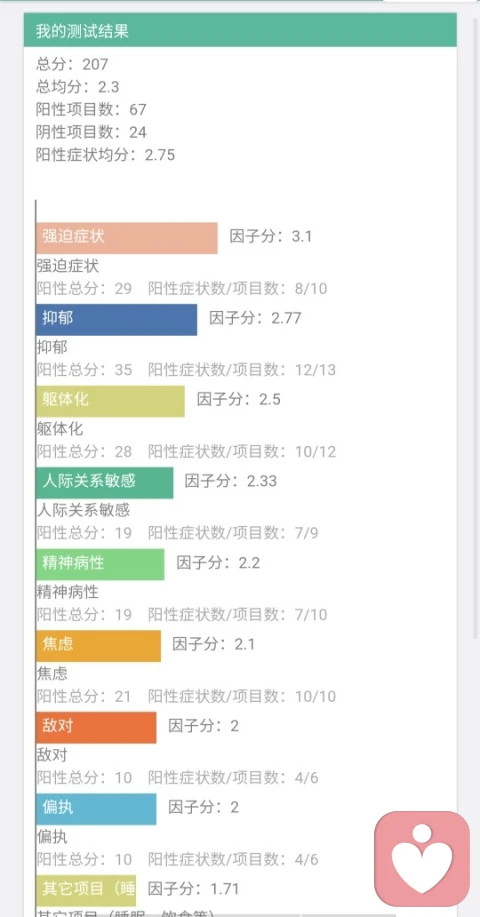Select the blue 抑郁 bar
The width and height of the screenshot is (480, 917).
(116, 319)
